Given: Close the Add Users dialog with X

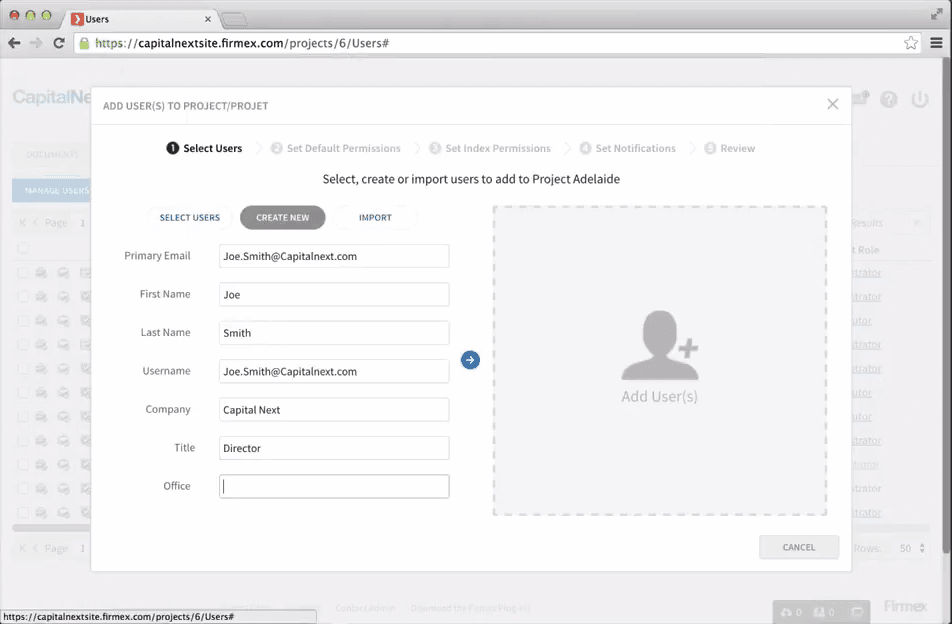Looking at the screenshot, I should click(x=832, y=104).
